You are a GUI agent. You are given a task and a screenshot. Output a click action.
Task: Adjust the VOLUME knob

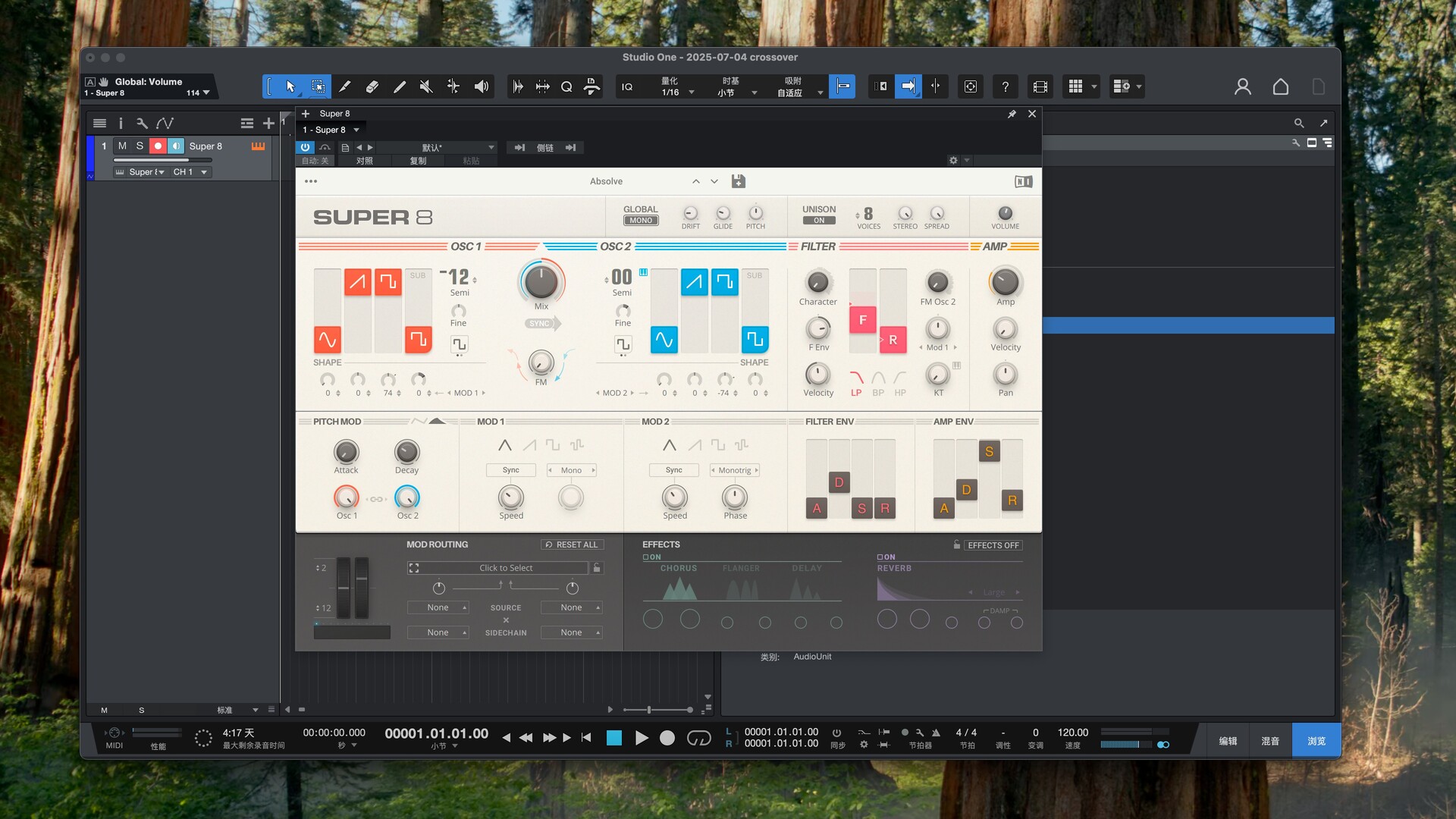coord(1006,213)
